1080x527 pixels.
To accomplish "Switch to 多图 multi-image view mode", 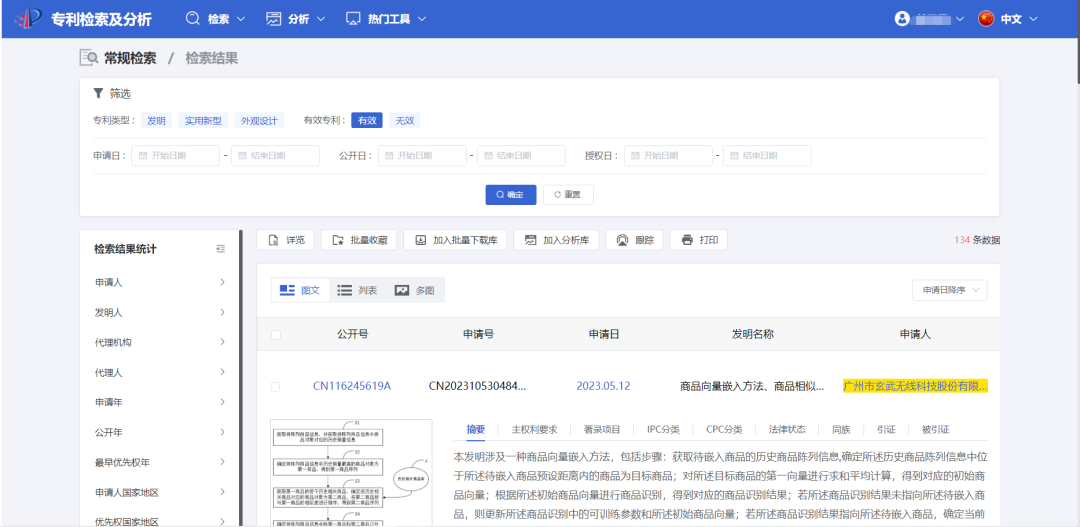I will (415, 290).
